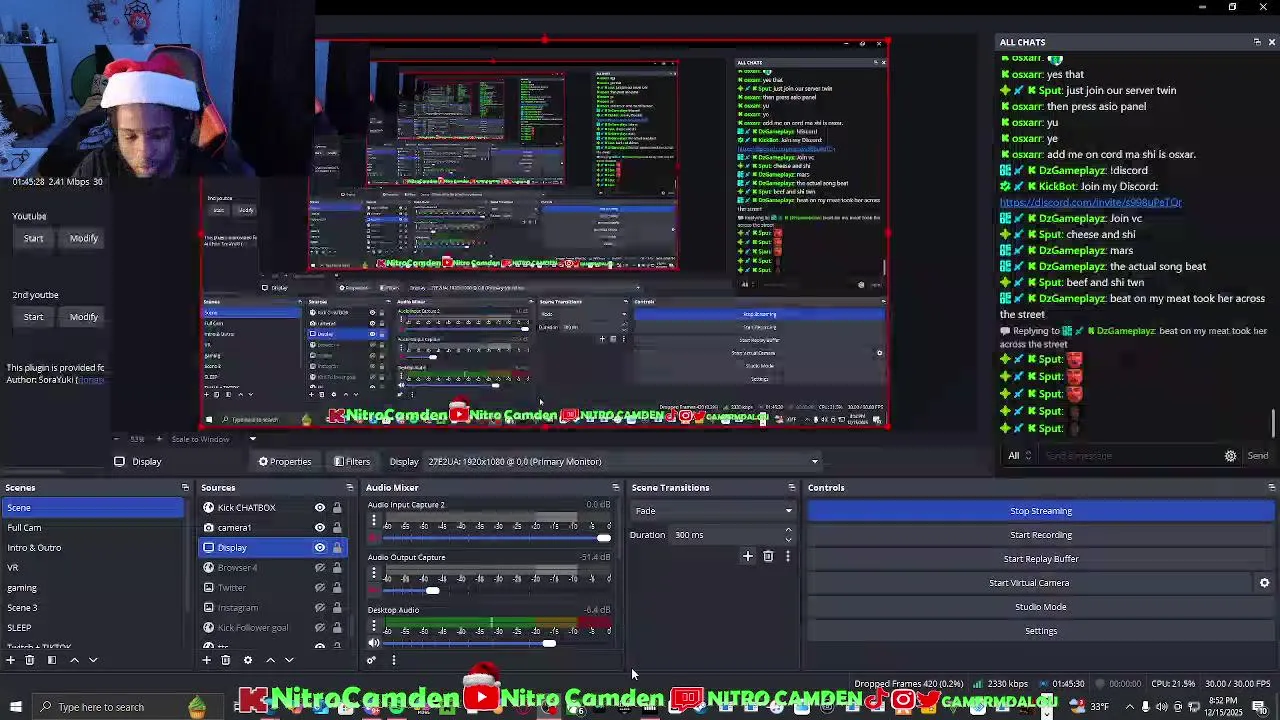Screen dimensions: 1280x720
Task: Open options menu for Audio Output Capture
Action: pos(373,574)
